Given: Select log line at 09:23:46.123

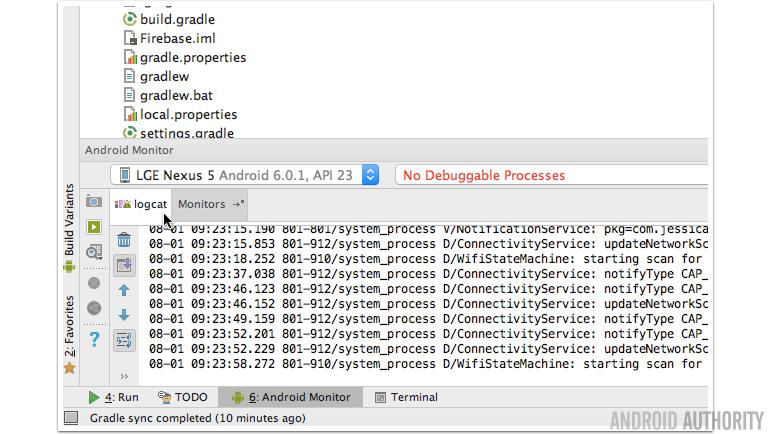Looking at the screenshot, I should (428, 289).
